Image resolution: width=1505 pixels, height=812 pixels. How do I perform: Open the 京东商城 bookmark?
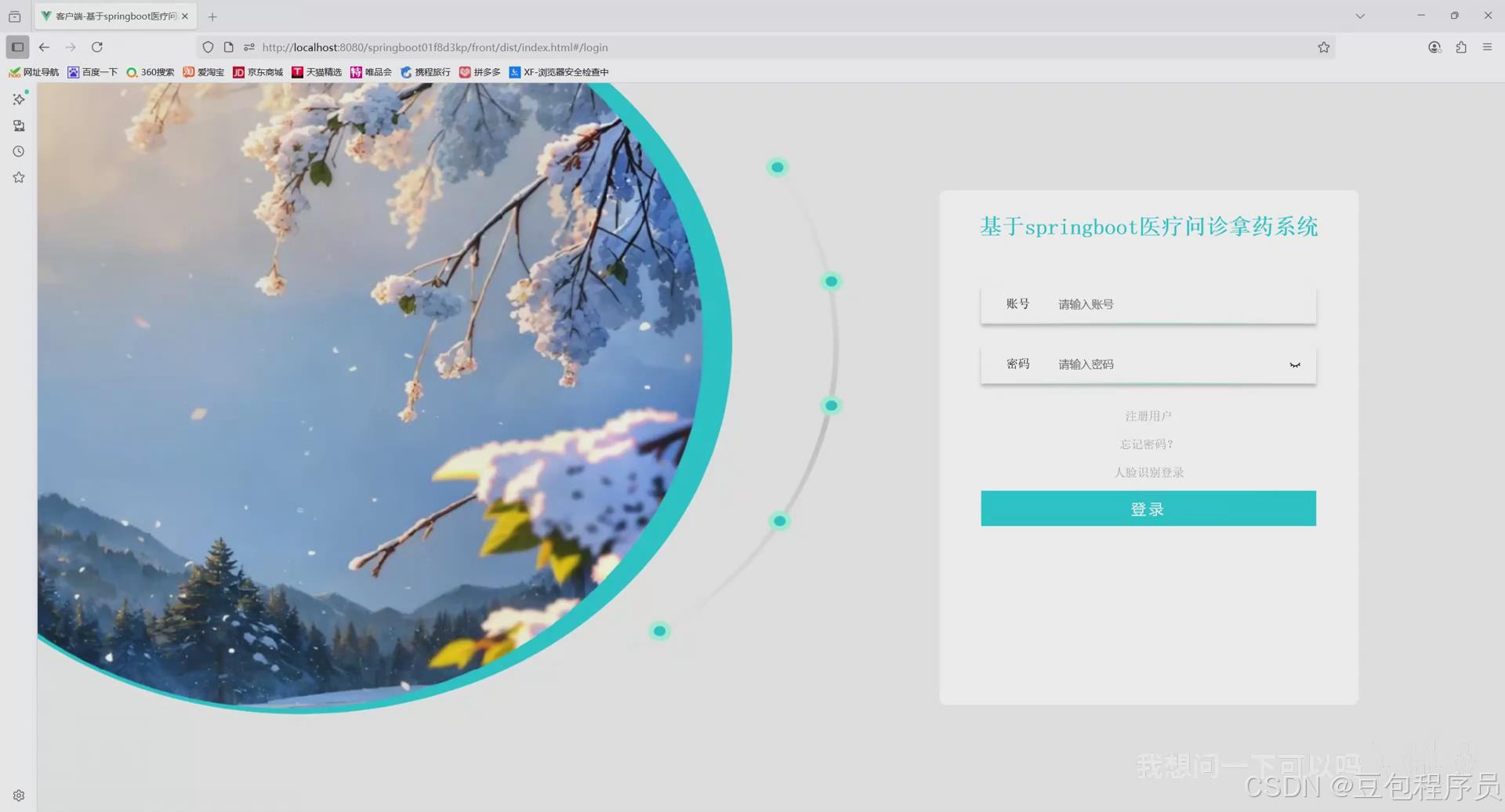pyautogui.click(x=258, y=72)
